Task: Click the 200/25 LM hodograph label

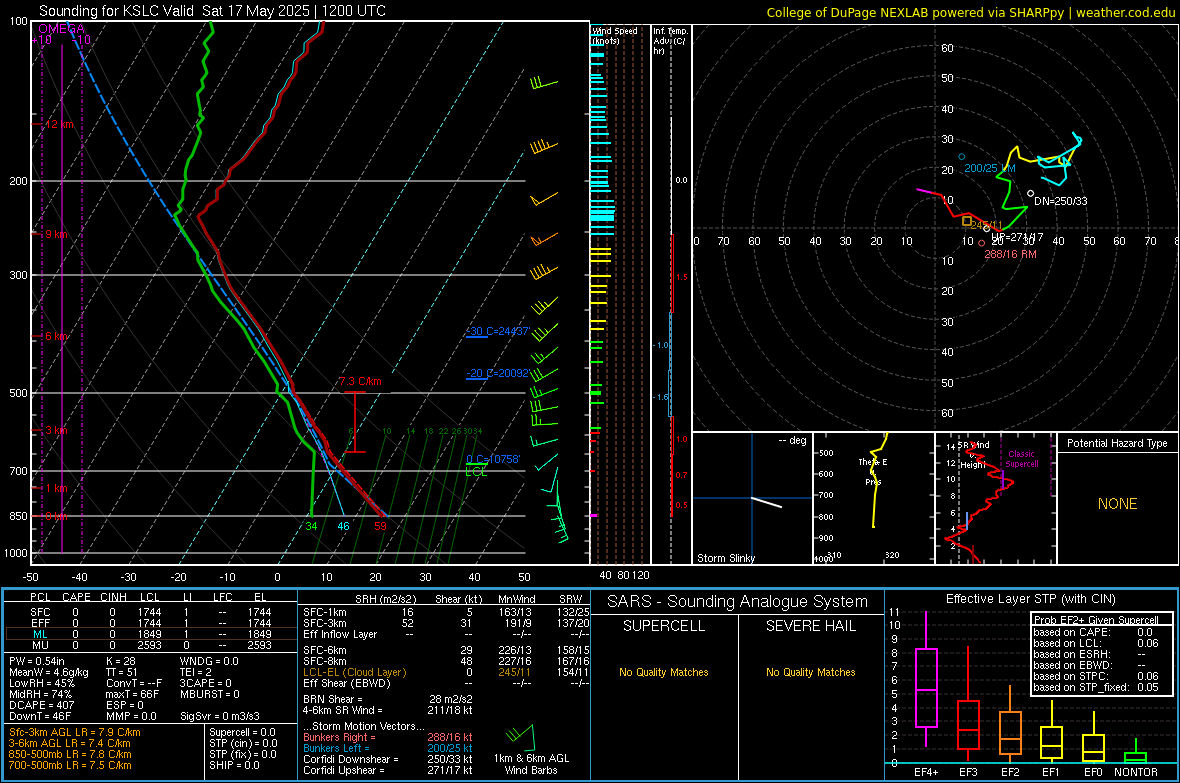Action: coord(990,169)
